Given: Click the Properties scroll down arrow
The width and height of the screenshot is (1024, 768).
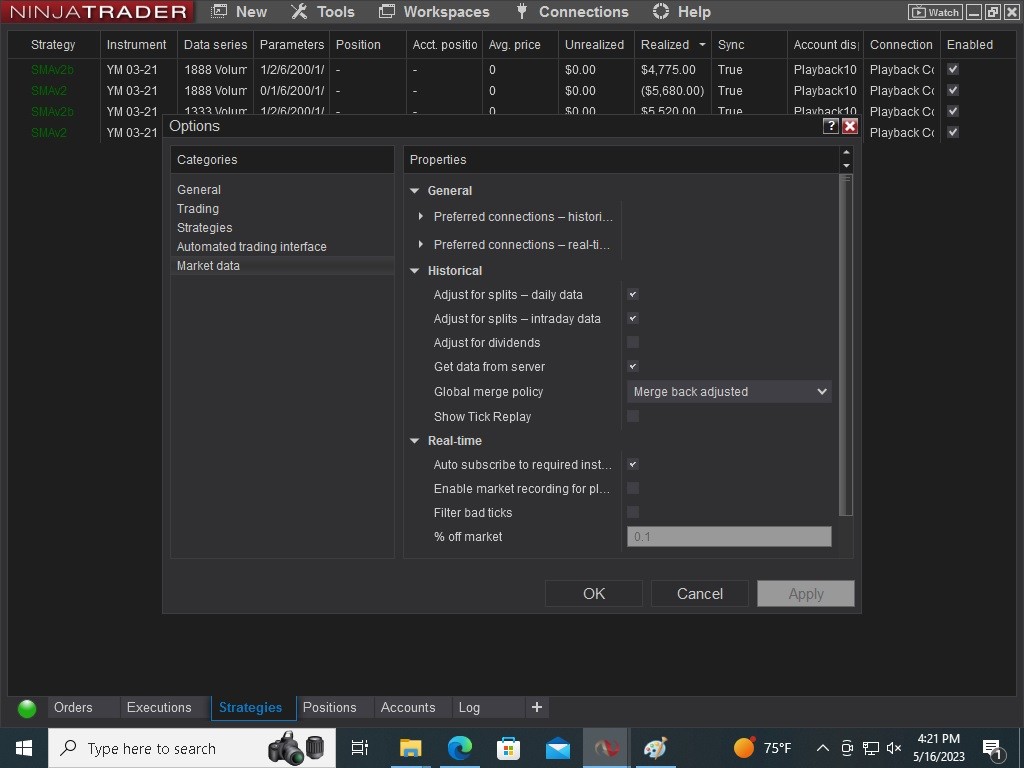Looking at the screenshot, I should (x=846, y=166).
